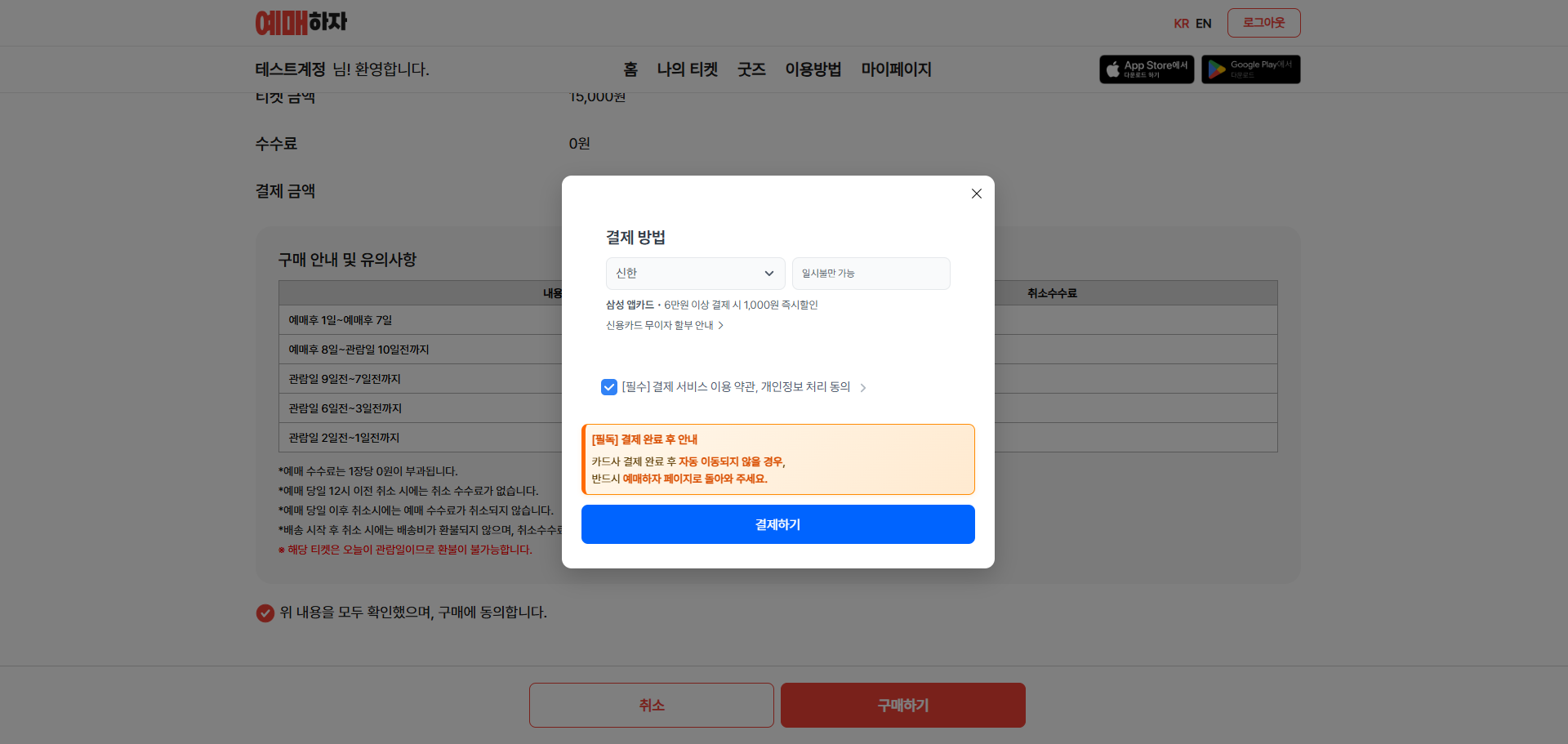Toggle the purchase agreement red checkmark

(265, 613)
